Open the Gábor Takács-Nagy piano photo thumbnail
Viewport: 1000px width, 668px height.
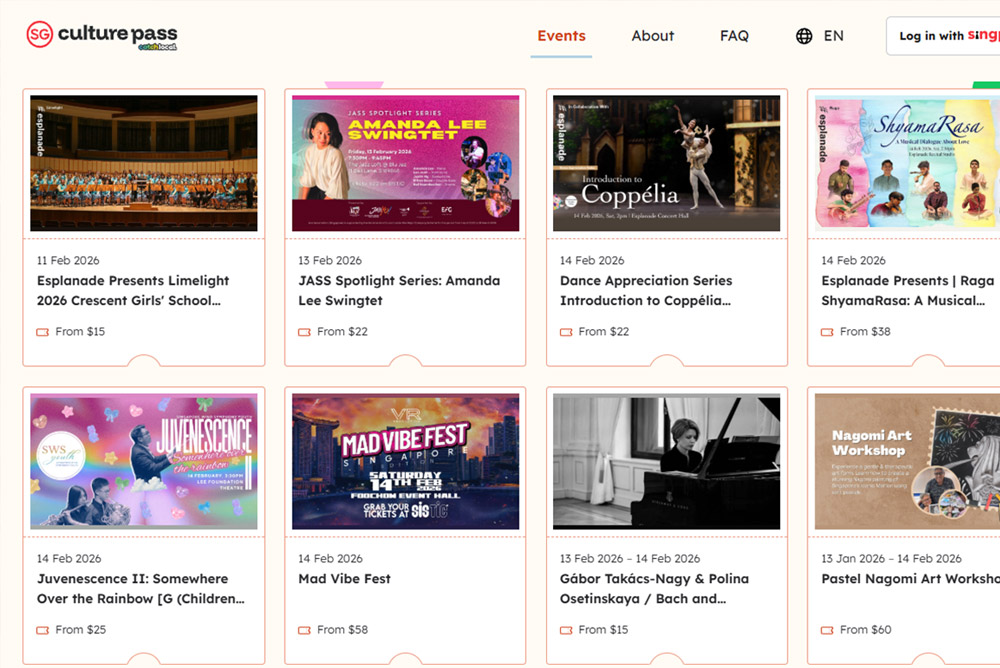tap(666, 461)
